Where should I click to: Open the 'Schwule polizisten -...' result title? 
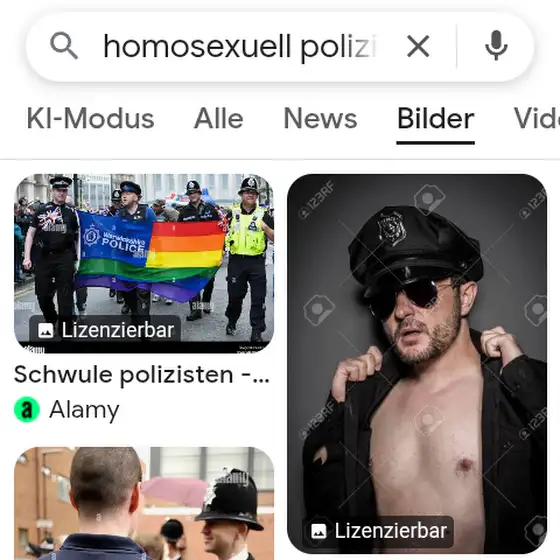tap(142, 375)
